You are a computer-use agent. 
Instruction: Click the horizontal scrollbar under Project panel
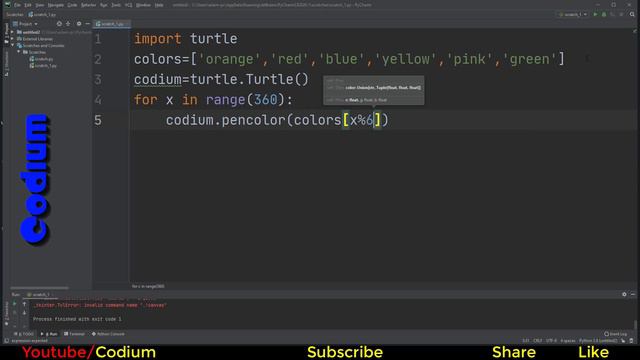tap(40, 288)
